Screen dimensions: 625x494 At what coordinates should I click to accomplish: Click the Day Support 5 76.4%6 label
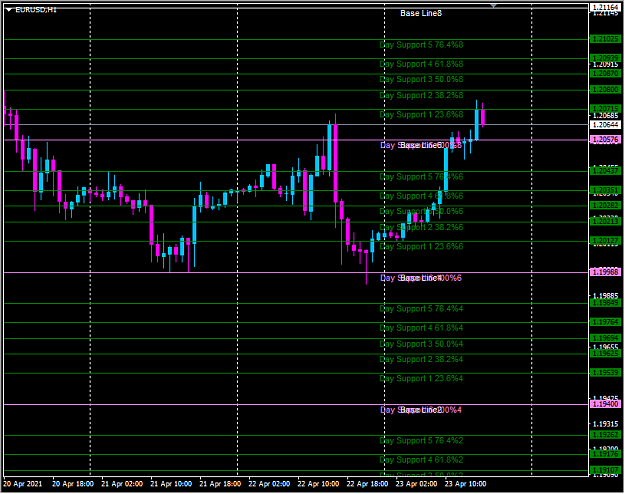421,177
